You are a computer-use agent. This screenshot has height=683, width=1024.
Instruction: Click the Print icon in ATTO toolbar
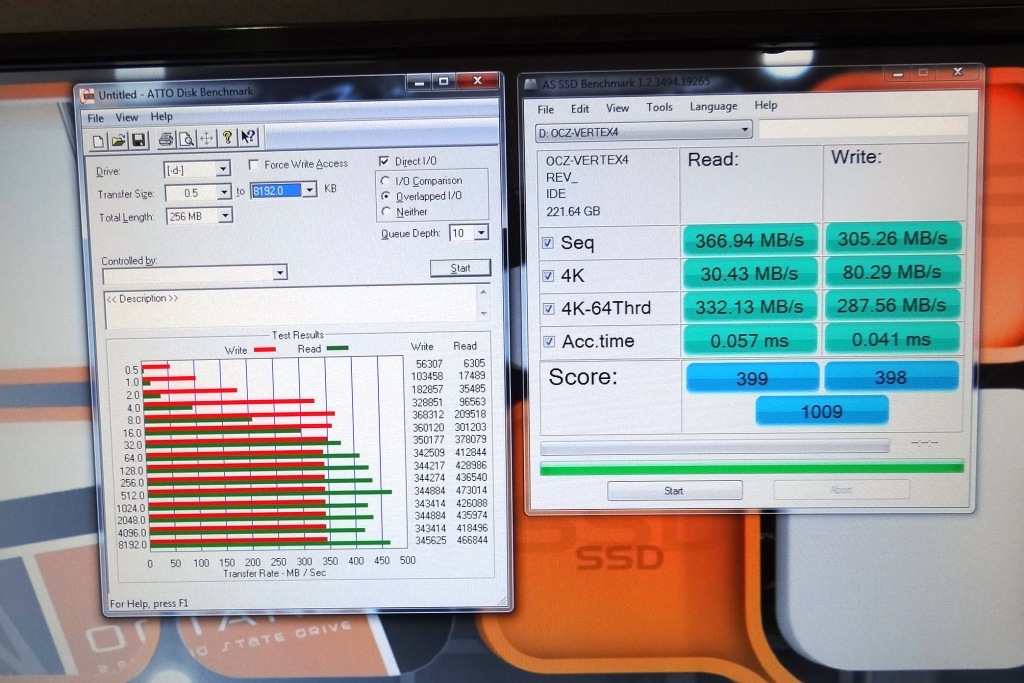coord(166,139)
